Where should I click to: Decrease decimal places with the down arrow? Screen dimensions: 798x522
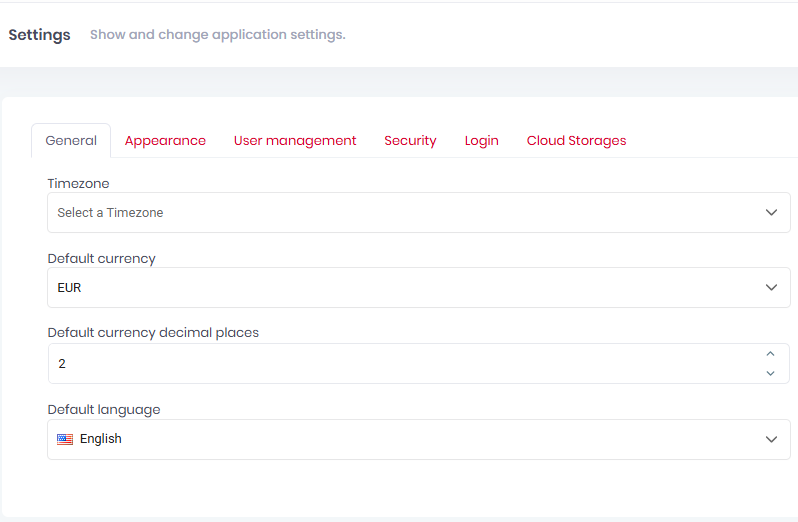(770, 373)
